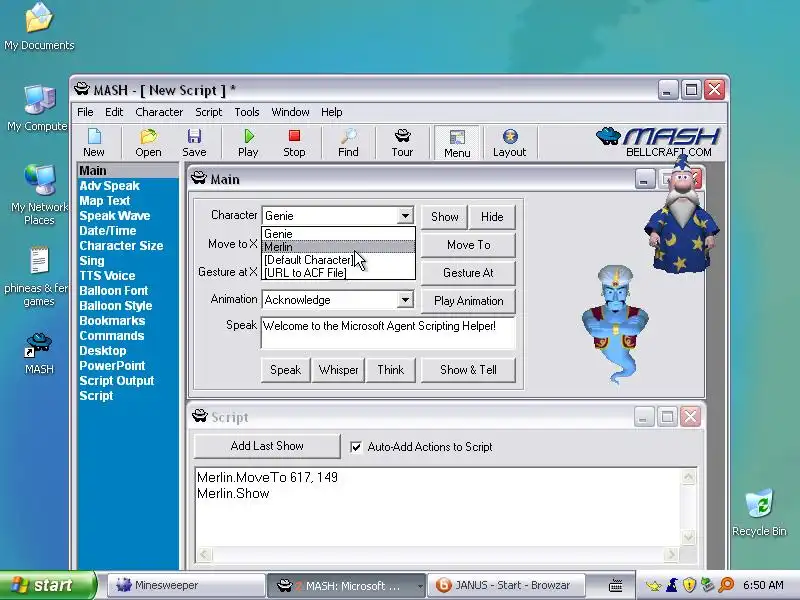800x600 pixels.
Task: Open a script with the Open icon
Action: (x=148, y=142)
